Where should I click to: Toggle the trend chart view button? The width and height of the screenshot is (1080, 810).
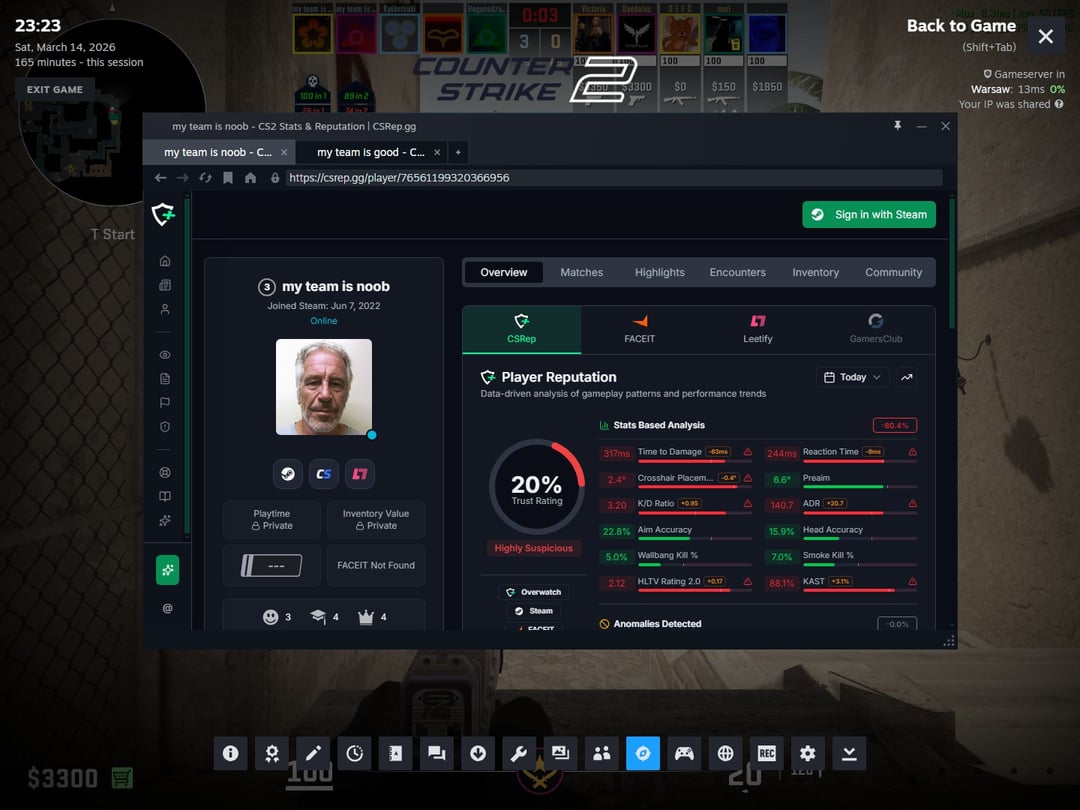pos(906,377)
